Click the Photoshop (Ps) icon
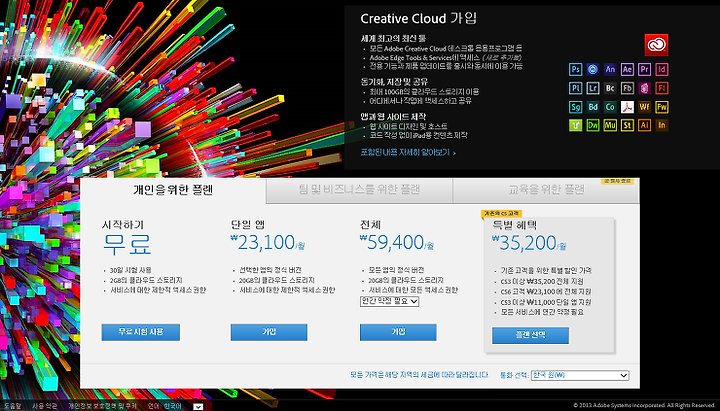Screen dimensions: 720x411 pyautogui.click(x=575, y=69)
